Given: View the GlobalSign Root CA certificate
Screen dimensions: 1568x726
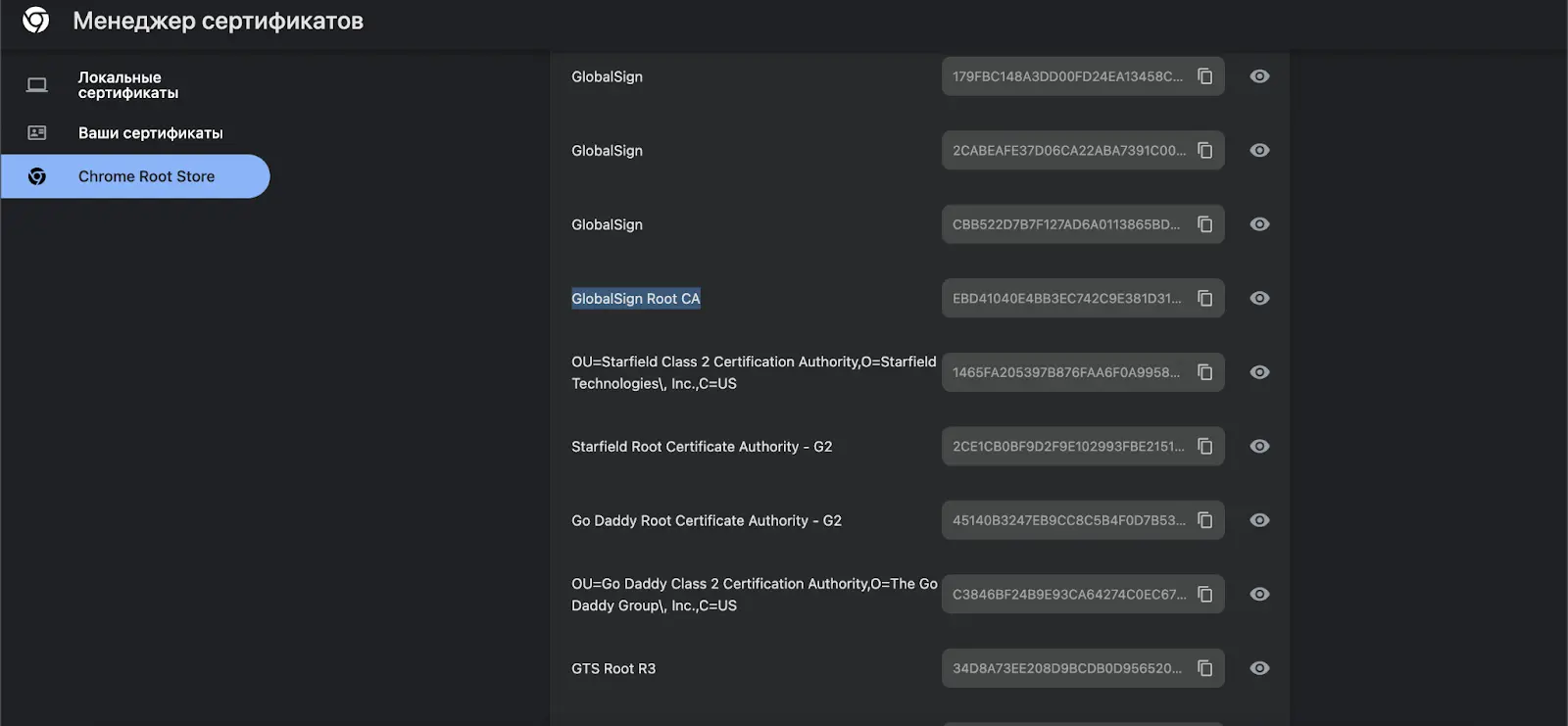Looking at the screenshot, I should (1260, 298).
